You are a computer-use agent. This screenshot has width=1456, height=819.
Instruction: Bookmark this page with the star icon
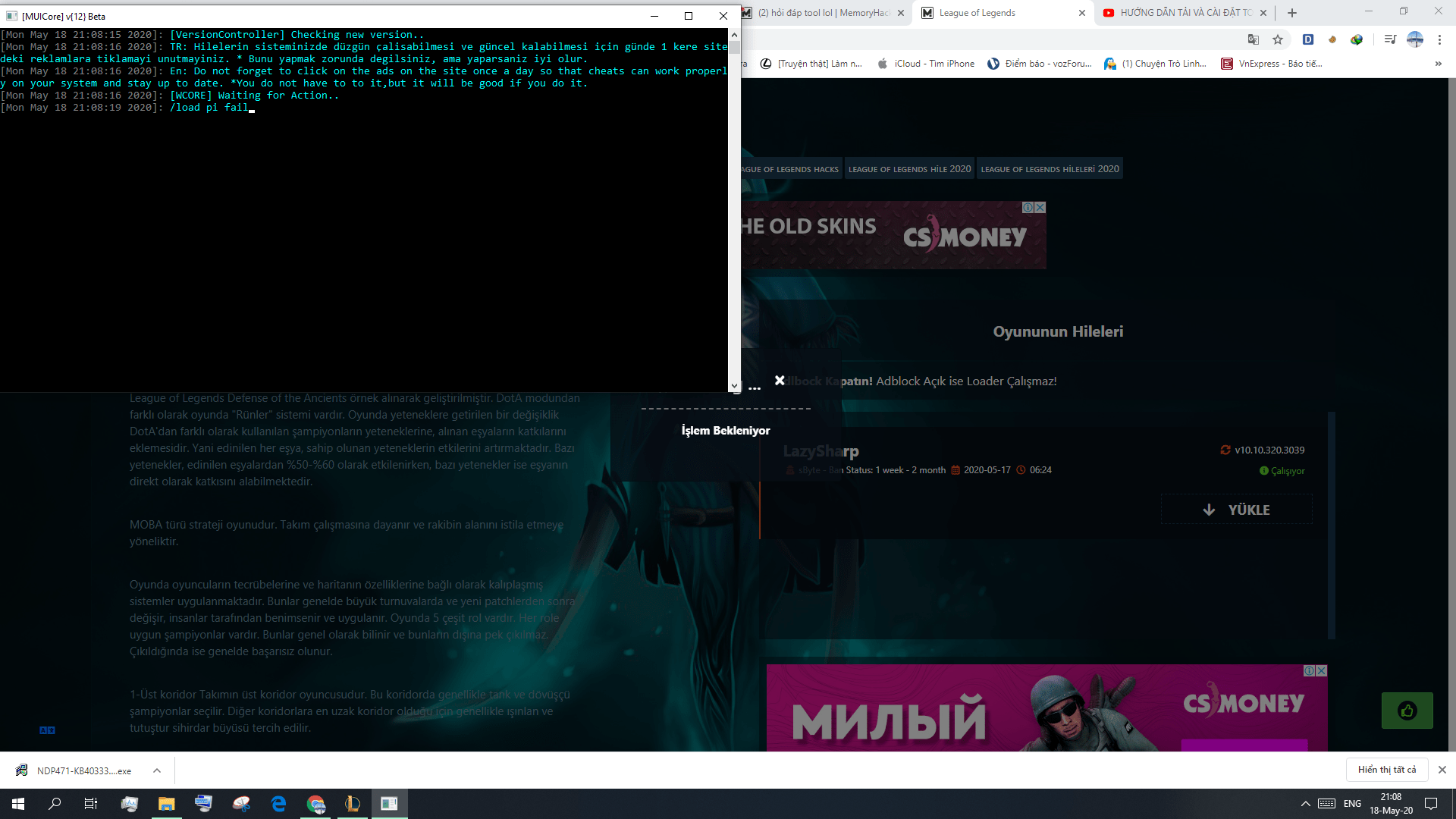[x=1278, y=39]
